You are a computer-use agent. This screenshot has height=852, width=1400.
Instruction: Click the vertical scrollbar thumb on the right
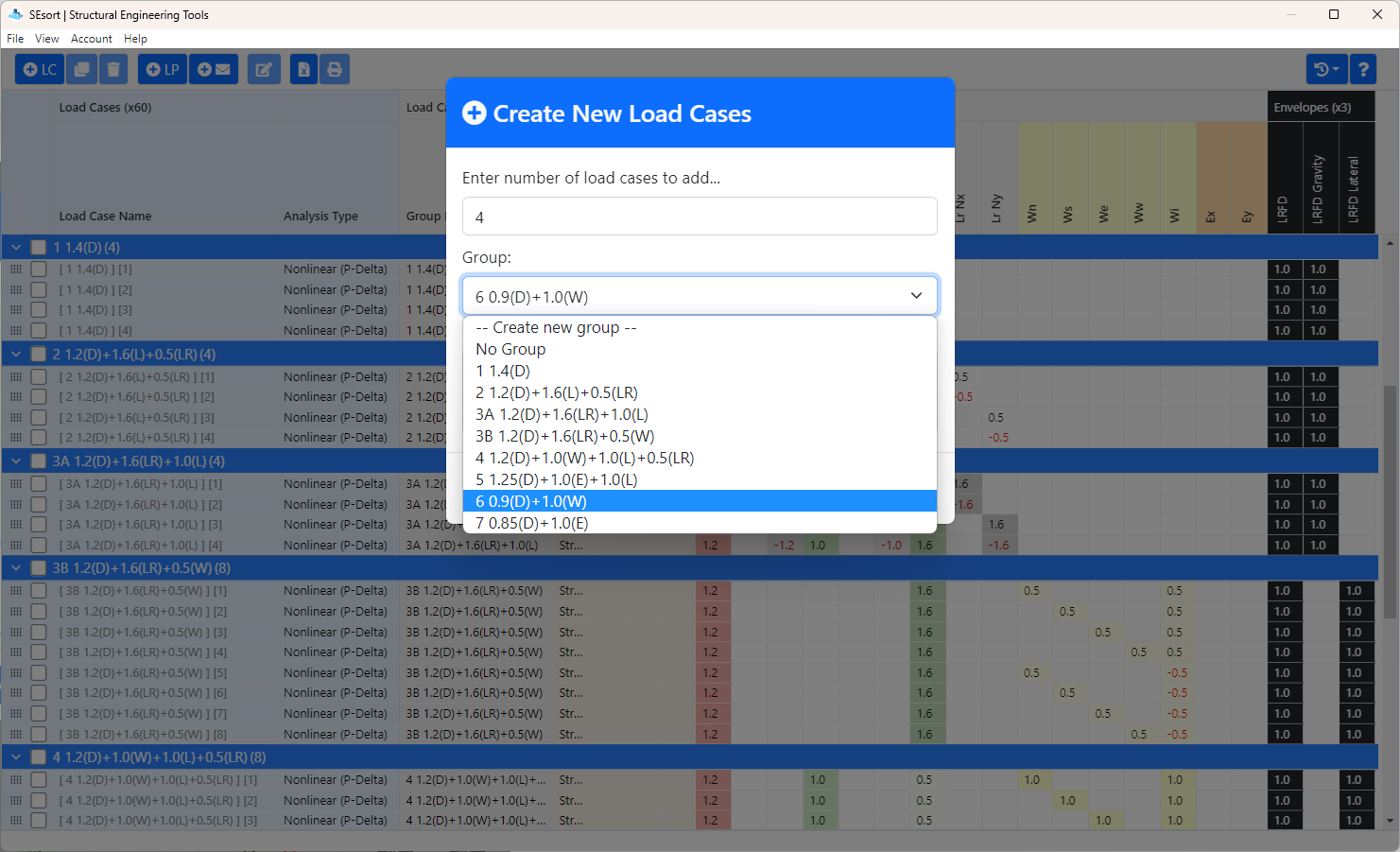1390,501
